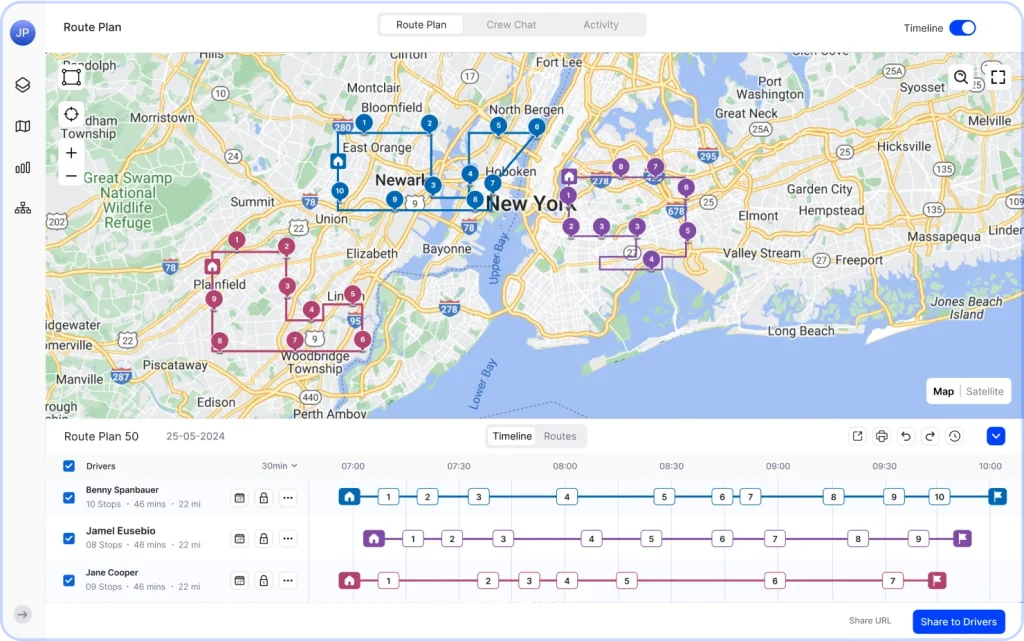This screenshot has height=641, width=1024.
Task: Open the hierarchy org-chart sidebar icon
Action: tap(23, 208)
